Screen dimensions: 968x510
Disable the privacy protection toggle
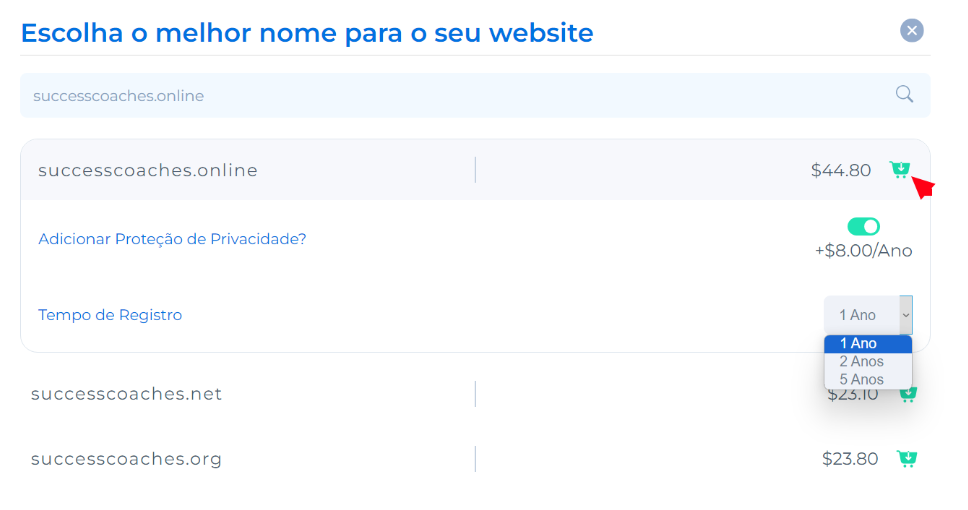[863, 227]
